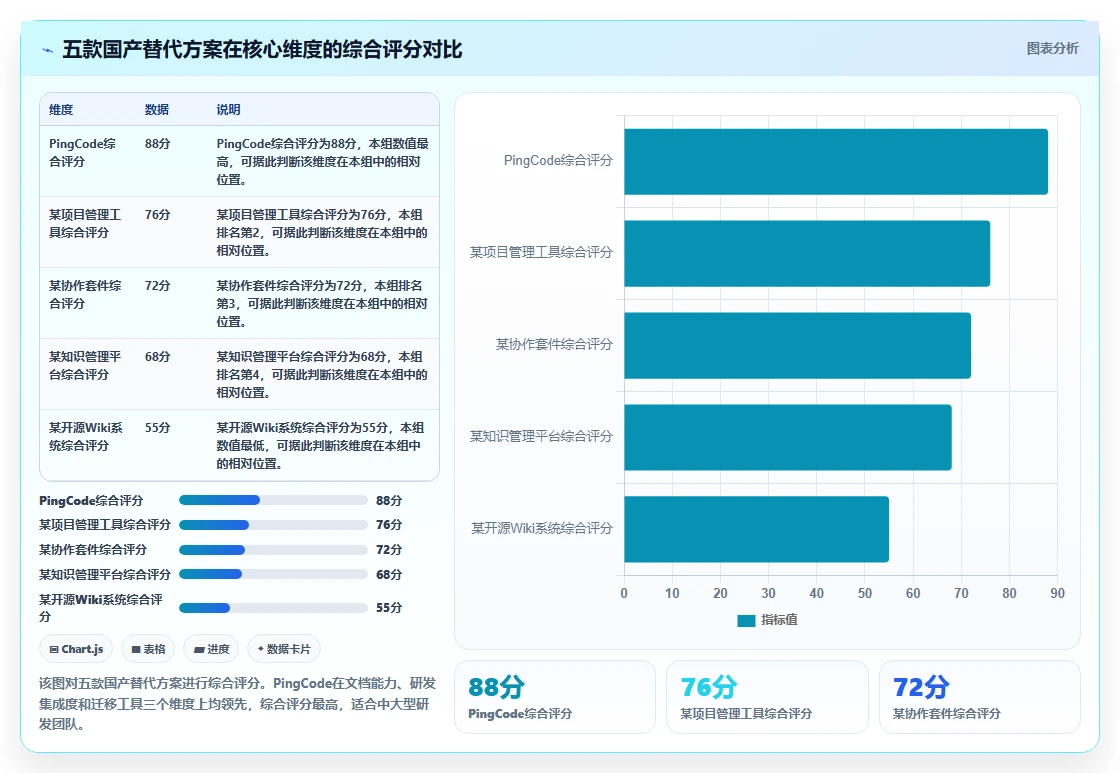Screen dimensions: 1120x773
Task: Click the 某开源Wiki系统综合评分 progress bar
Action: (x=273, y=608)
